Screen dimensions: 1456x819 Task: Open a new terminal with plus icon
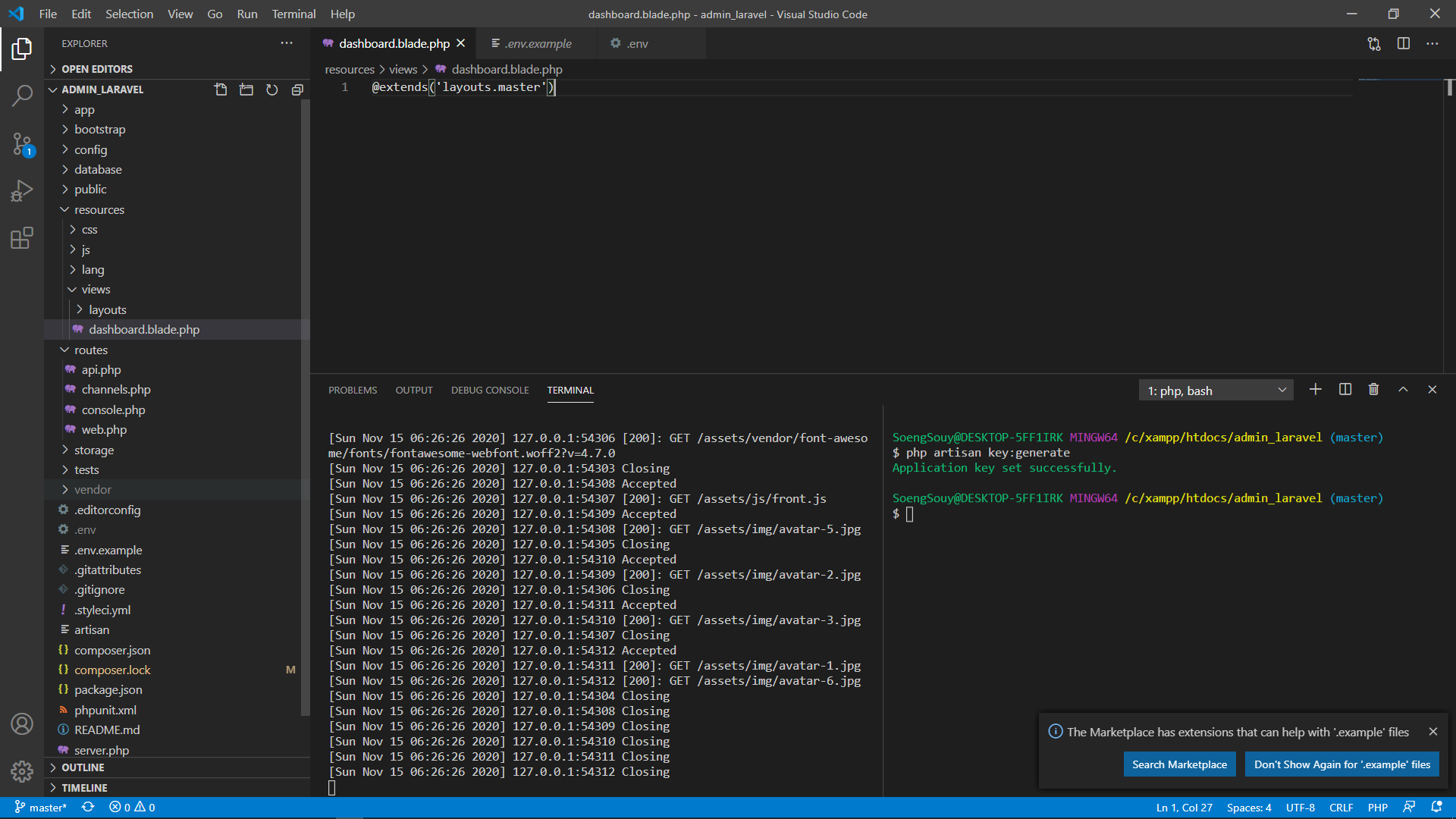(x=1315, y=389)
